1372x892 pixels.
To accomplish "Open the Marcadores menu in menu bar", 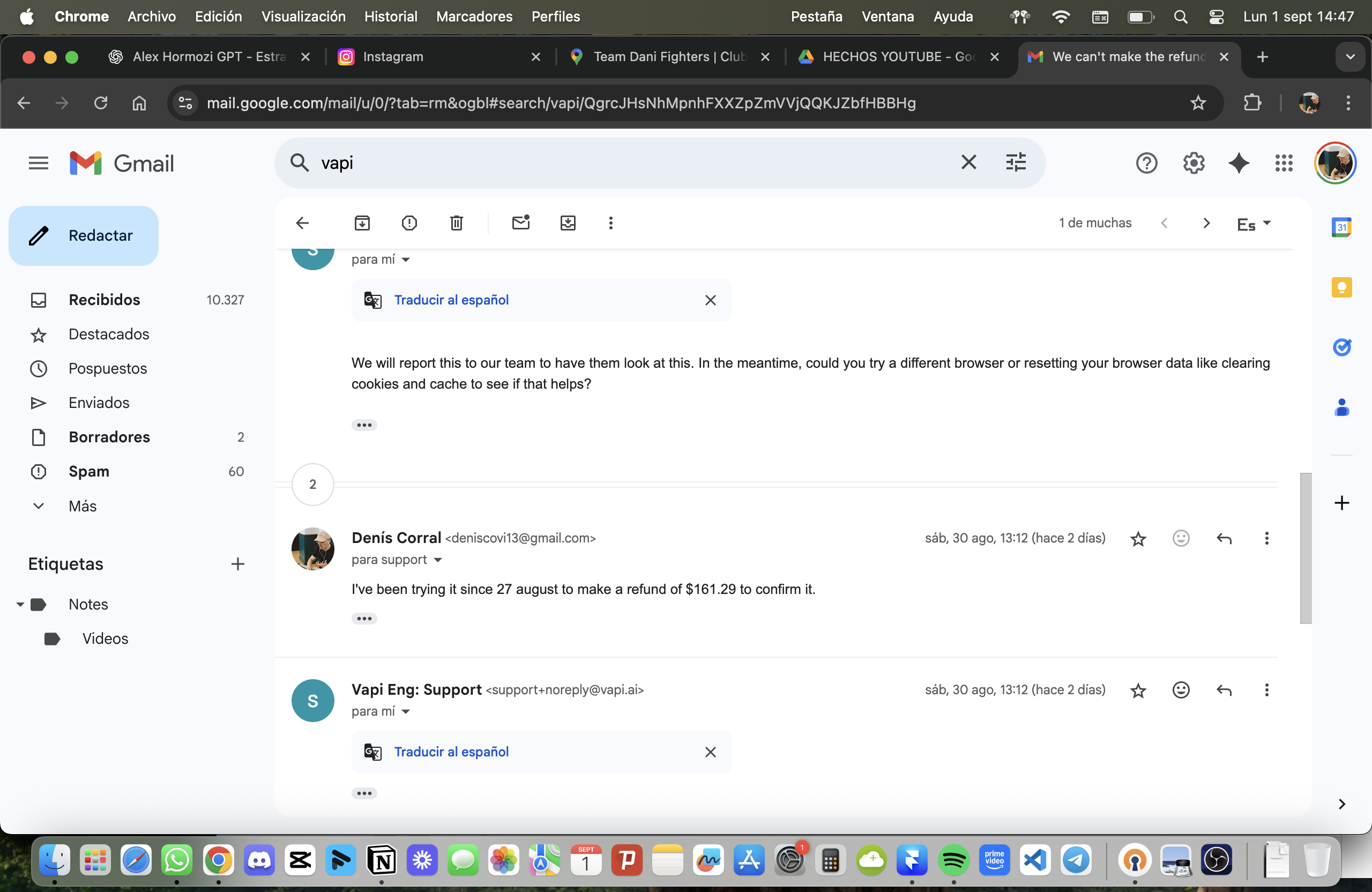I will 474,16.
